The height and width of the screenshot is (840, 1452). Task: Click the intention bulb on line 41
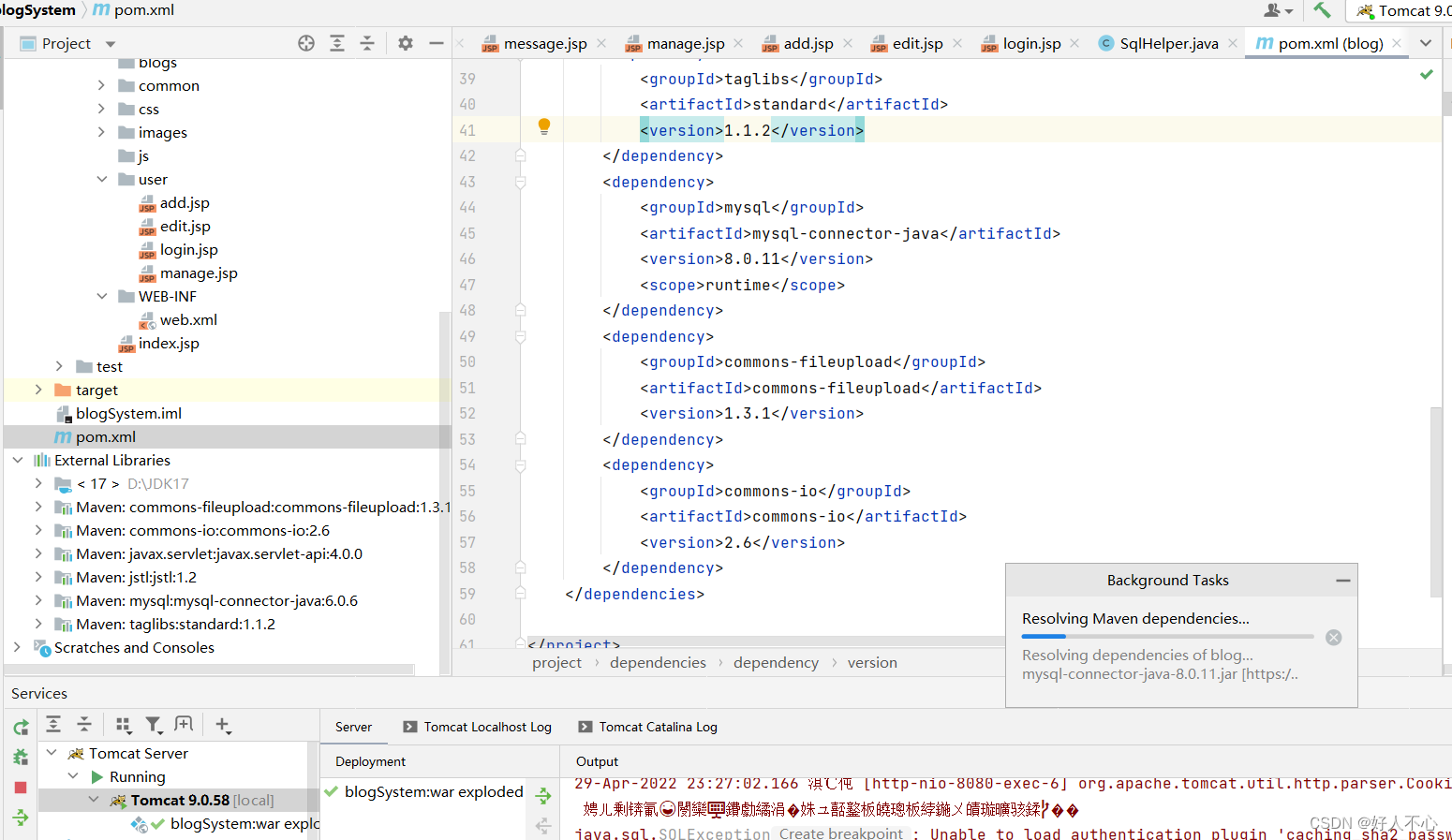(x=543, y=125)
